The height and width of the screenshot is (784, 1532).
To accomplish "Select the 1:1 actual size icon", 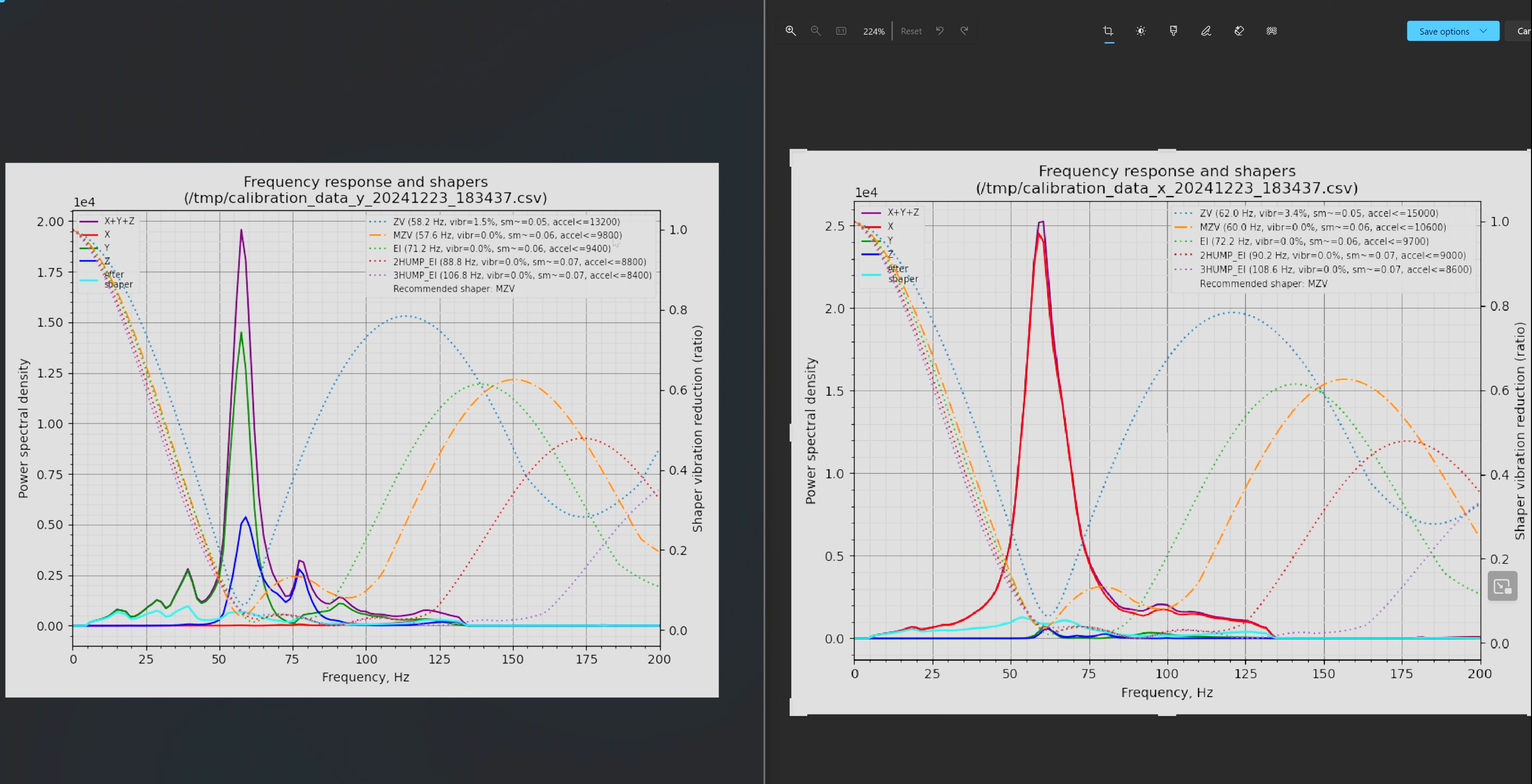I will coord(841,31).
